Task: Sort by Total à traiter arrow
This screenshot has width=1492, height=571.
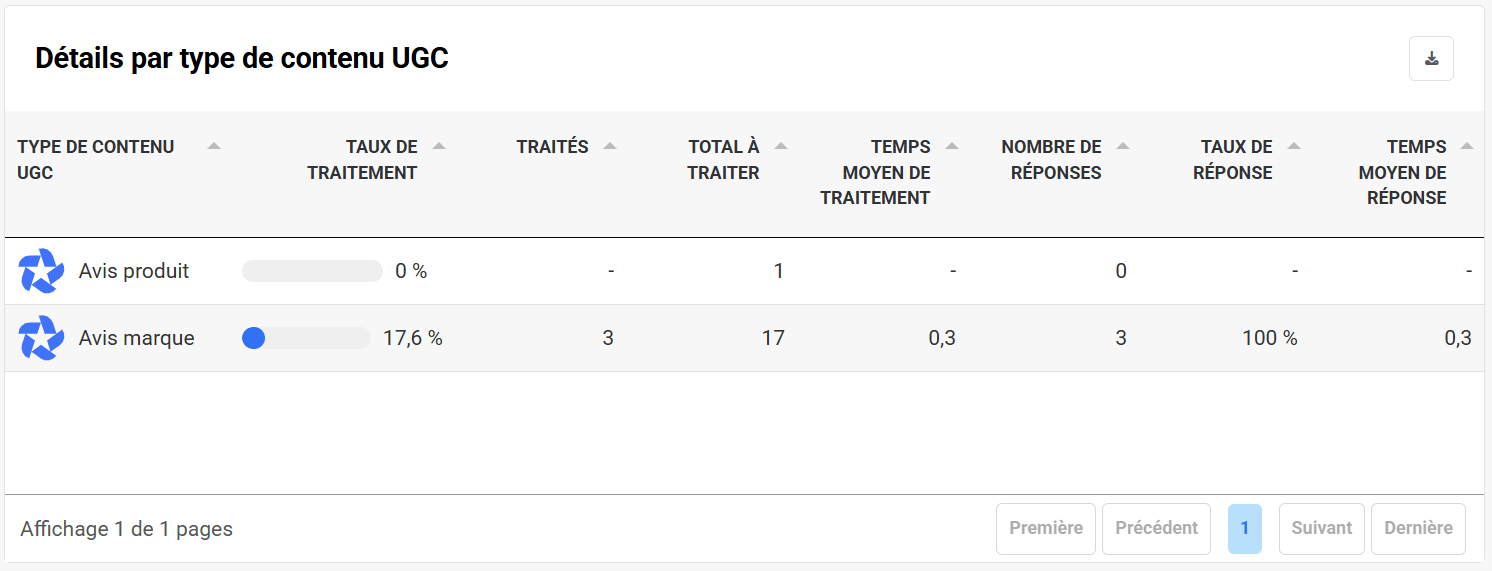Action: click(781, 147)
